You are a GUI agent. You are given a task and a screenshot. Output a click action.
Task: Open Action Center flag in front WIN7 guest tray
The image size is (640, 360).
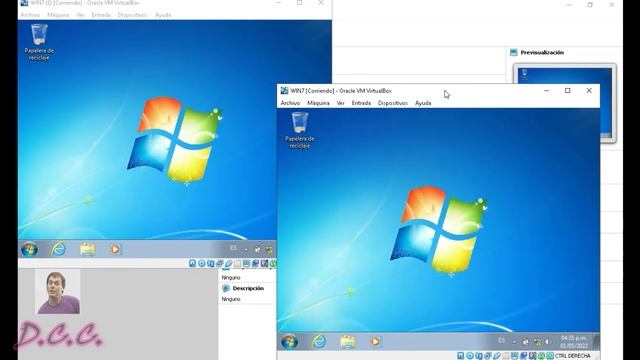click(x=525, y=341)
